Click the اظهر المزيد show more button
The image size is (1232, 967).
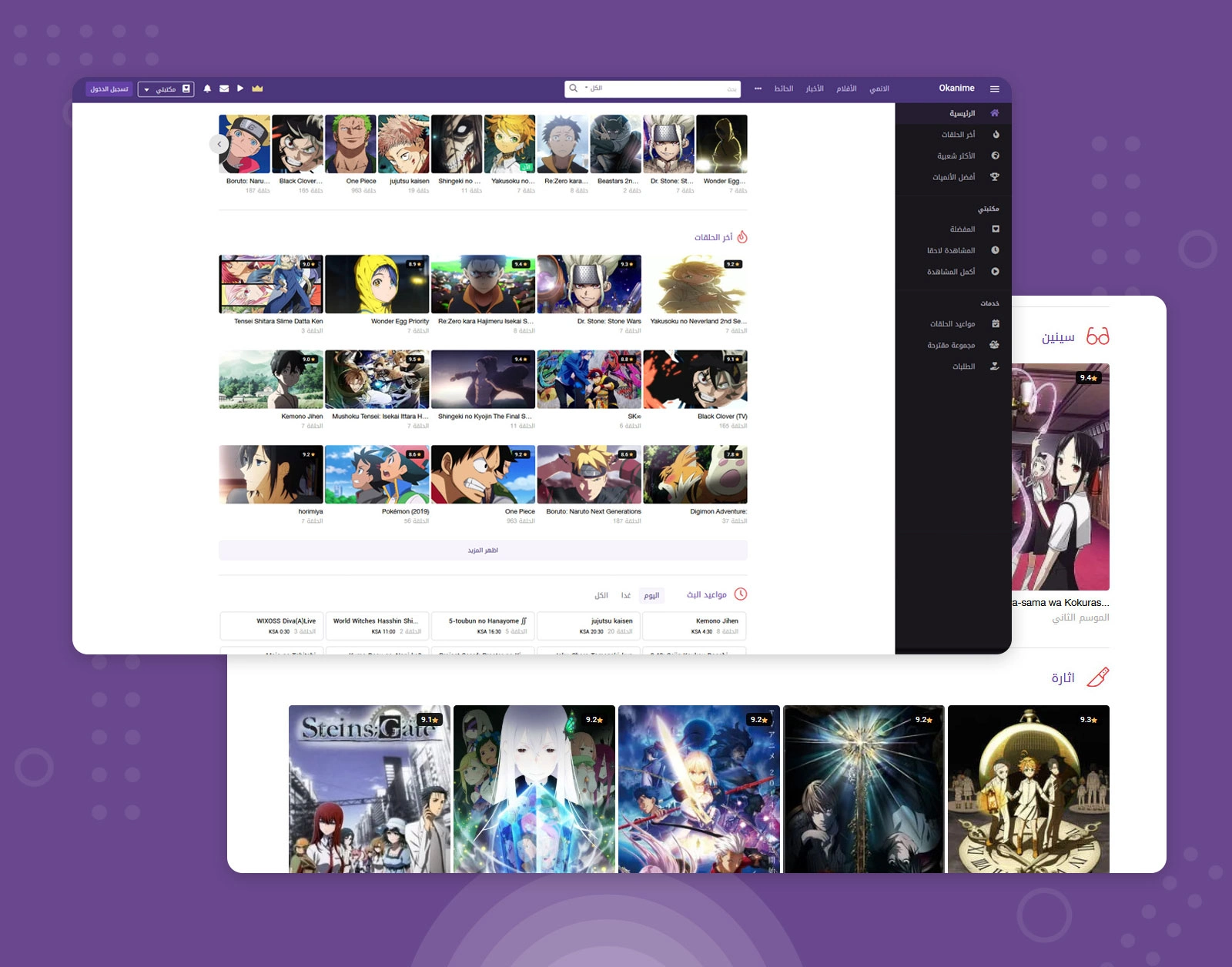(x=483, y=550)
